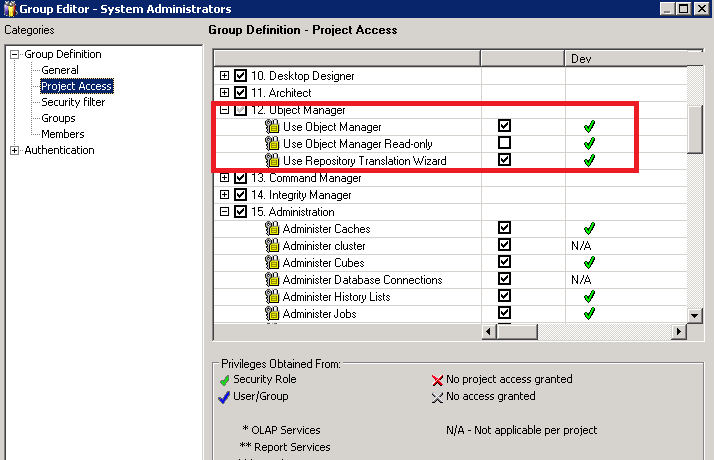Click green check for Repository Translation Wizard
The height and width of the screenshot is (460, 714).
coord(589,160)
